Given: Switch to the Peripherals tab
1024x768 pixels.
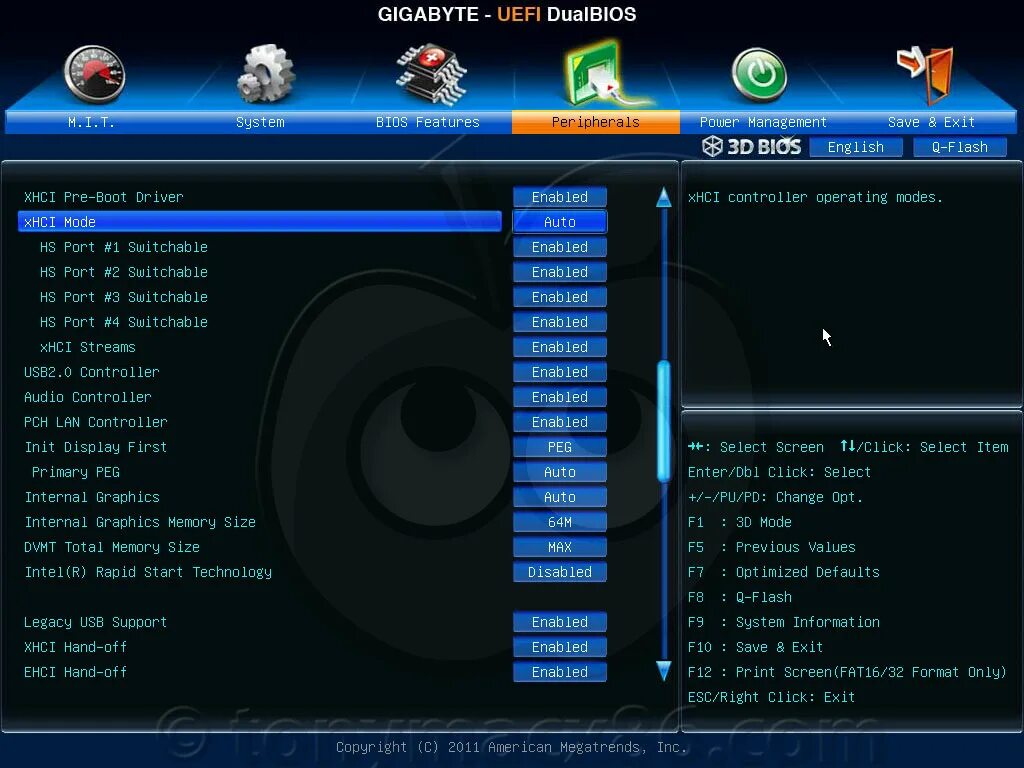Looking at the screenshot, I should pyautogui.click(x=595, y=121).
